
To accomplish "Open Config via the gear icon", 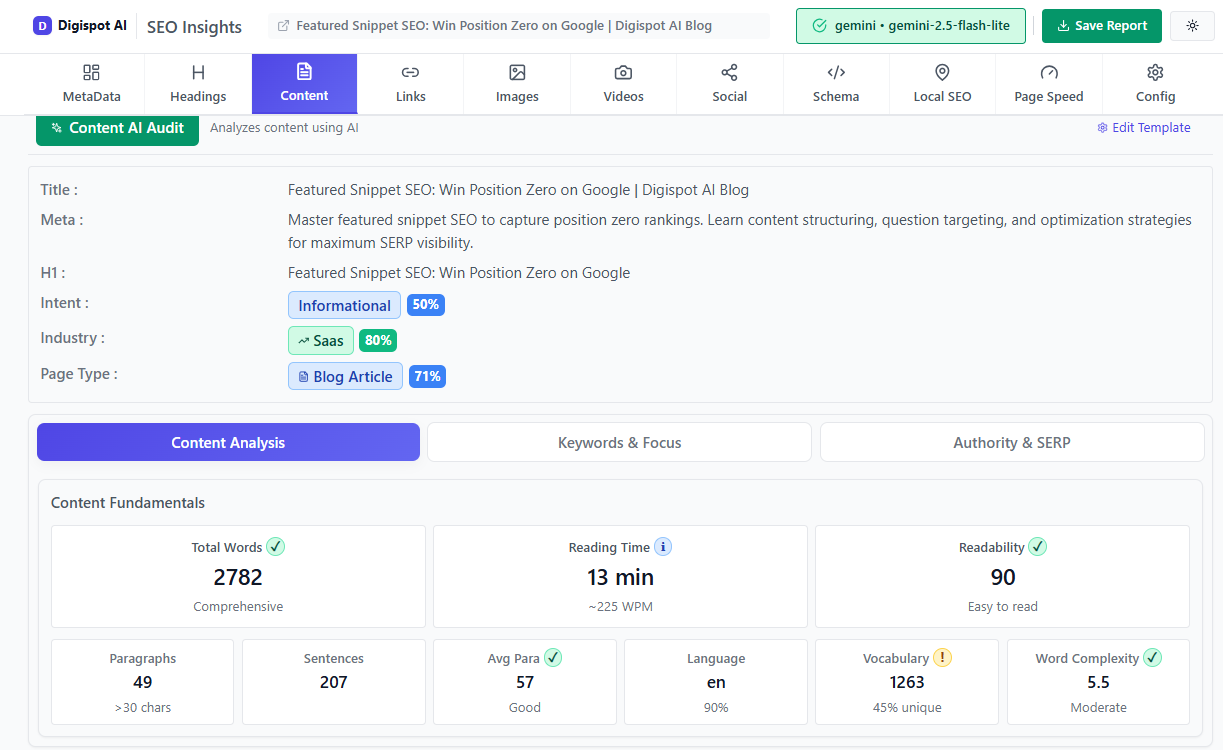I will (1155, 73).
